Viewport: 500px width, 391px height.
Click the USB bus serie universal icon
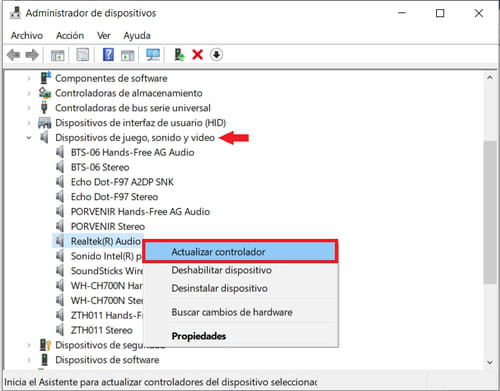44,108
